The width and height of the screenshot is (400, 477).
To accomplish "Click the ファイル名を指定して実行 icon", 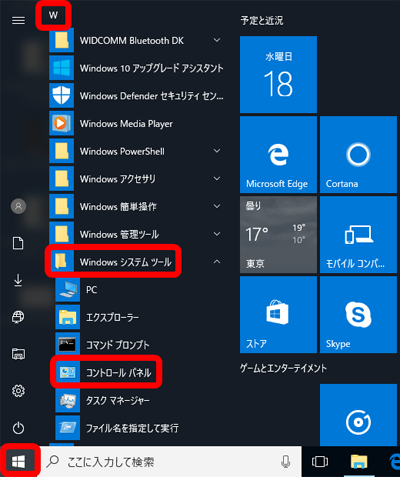I will pos(68,428).
